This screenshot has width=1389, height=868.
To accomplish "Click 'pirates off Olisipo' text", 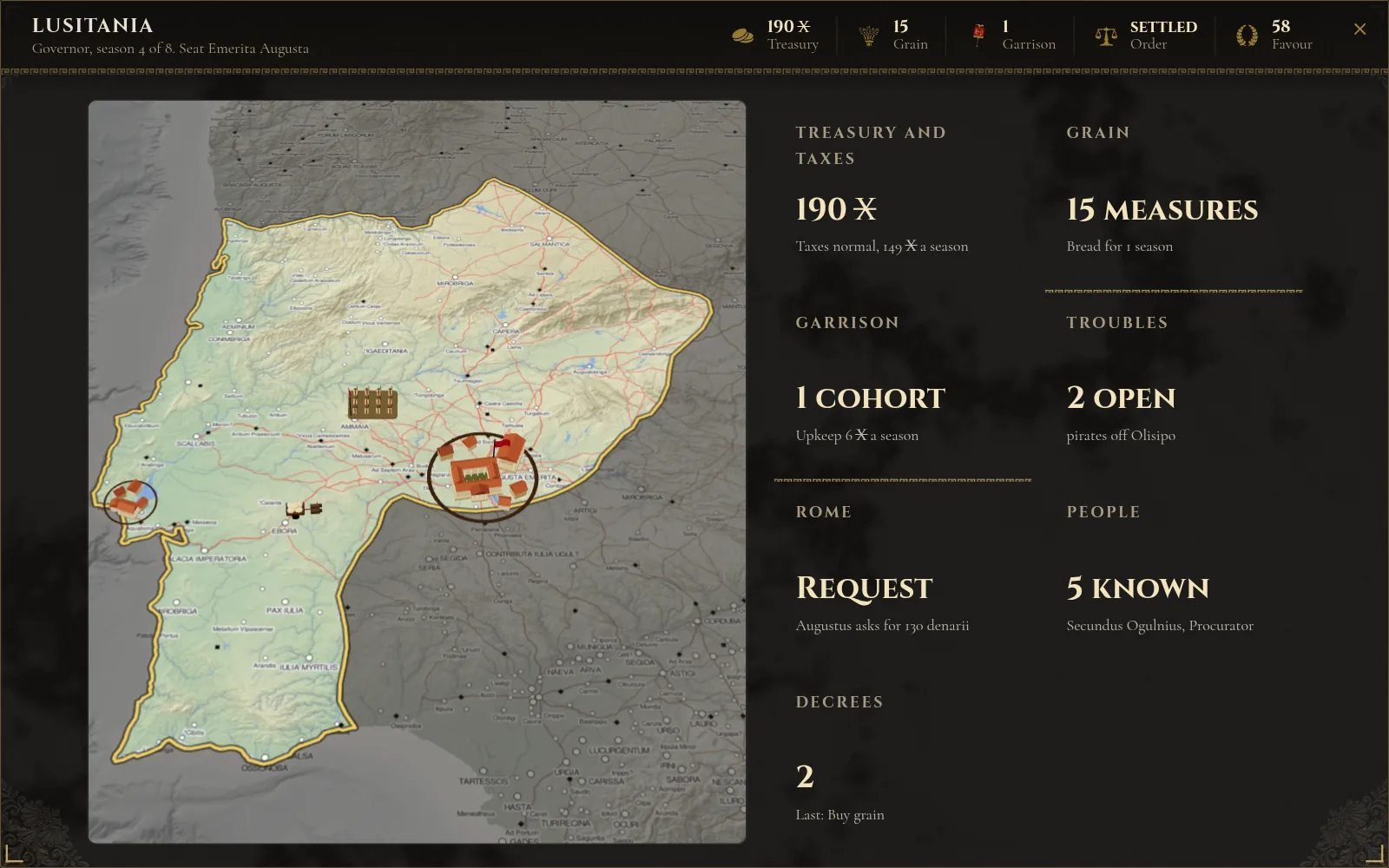I will coord(1121,436).
